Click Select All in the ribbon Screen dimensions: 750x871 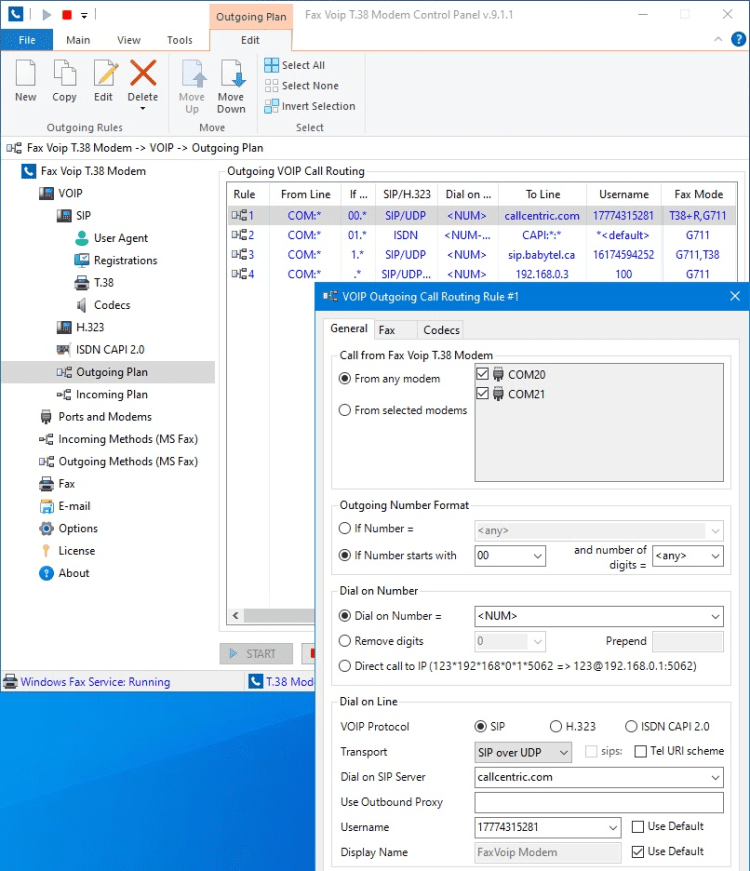click(295, 65)
